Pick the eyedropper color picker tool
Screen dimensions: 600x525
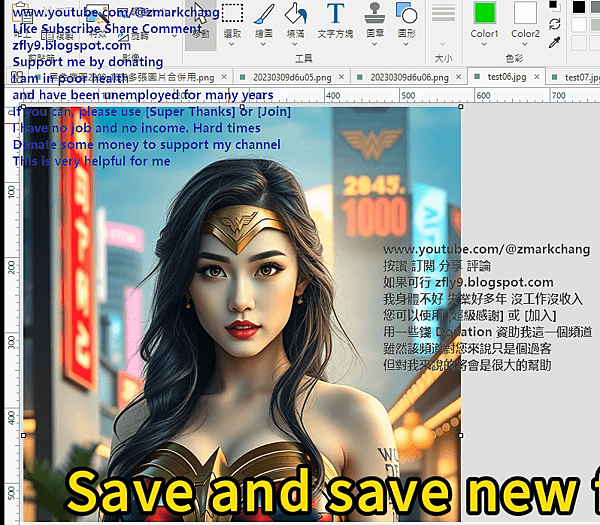(554, 42)
